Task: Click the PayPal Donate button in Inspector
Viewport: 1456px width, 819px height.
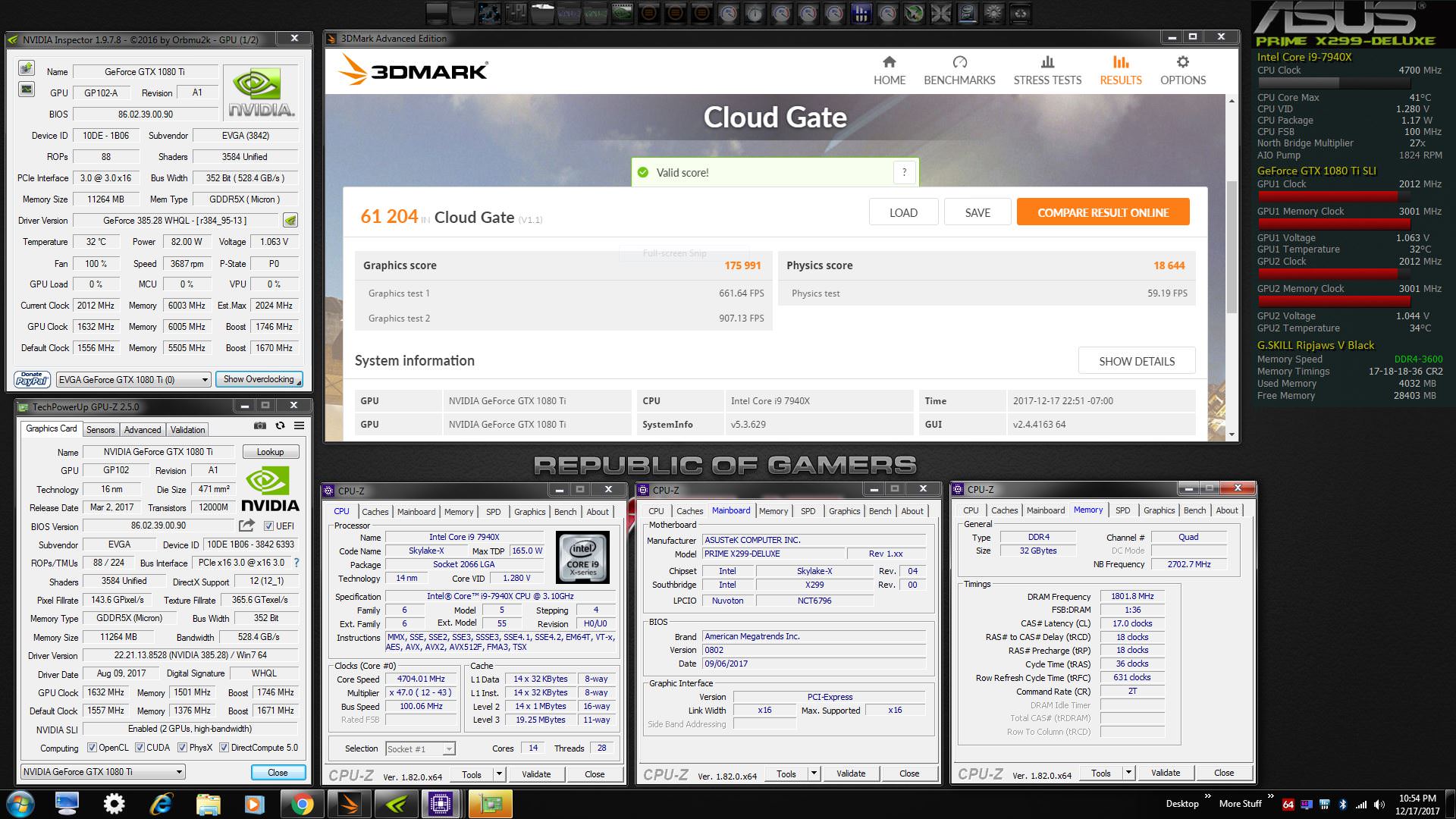Action: (32, 379)
